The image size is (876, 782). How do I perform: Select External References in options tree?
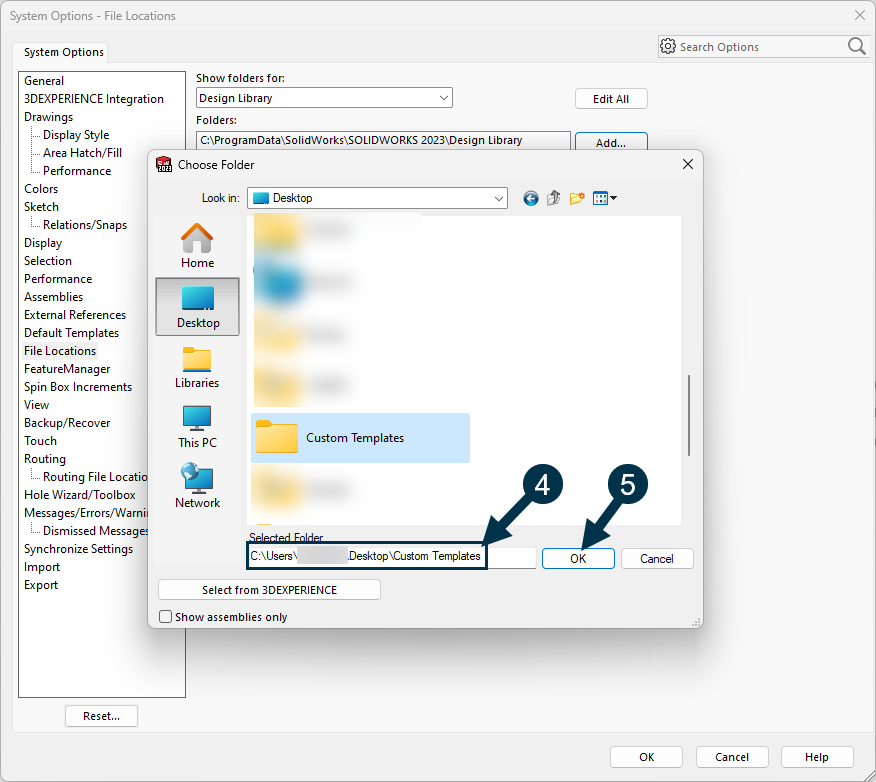click(x=75, y=315)
